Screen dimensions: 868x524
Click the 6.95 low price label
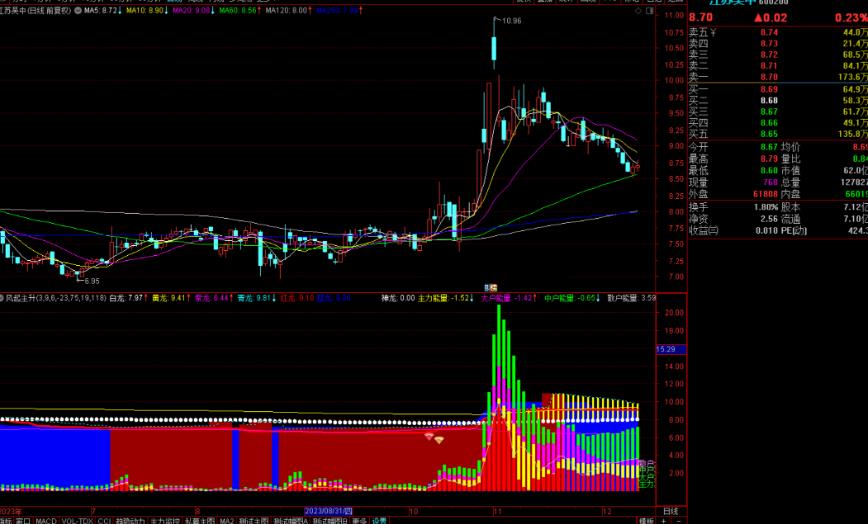coord(92,281)
